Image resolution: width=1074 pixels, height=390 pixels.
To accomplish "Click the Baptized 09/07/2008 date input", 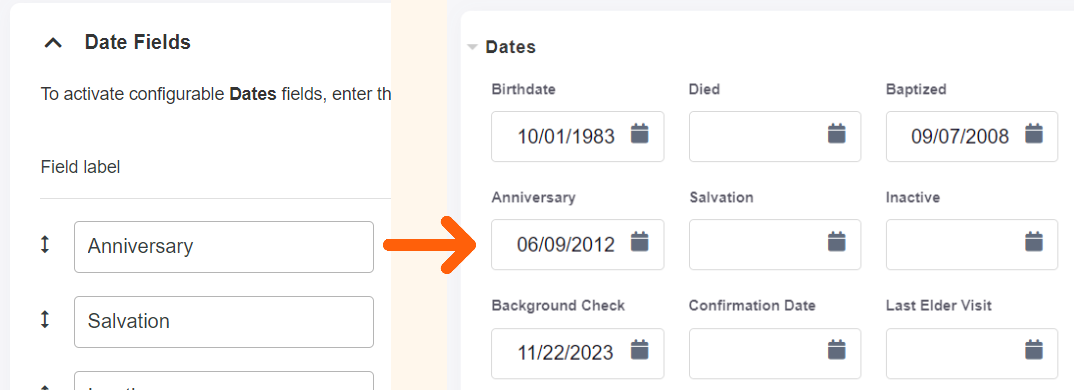I will coord(972,136).
